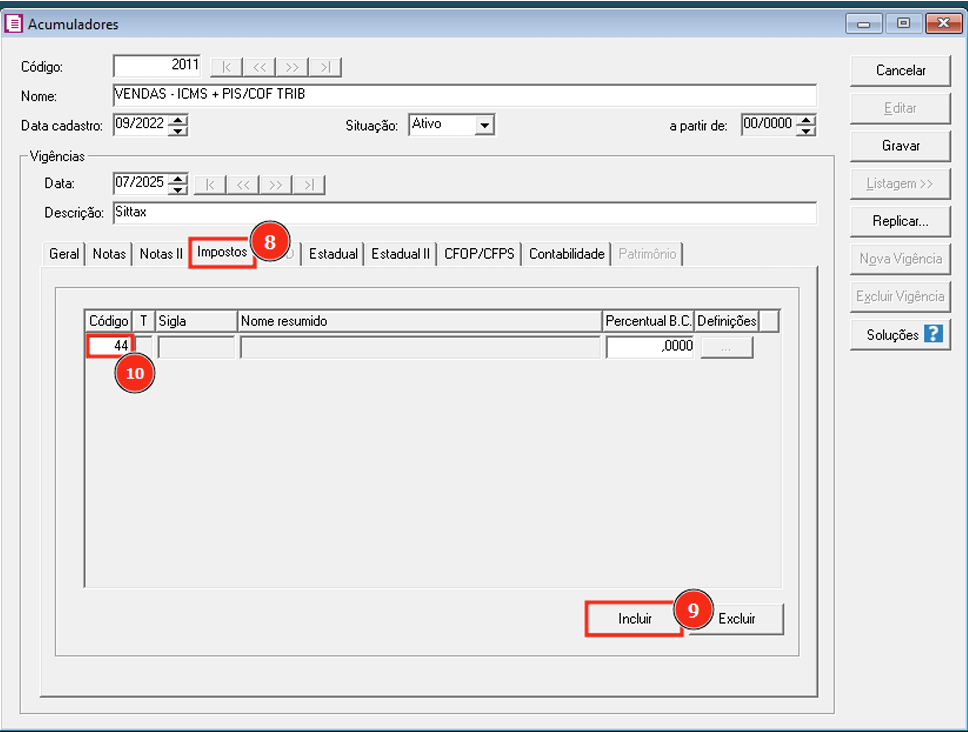
Task: Go to first record in Código navigation
Action: point(226,67)
